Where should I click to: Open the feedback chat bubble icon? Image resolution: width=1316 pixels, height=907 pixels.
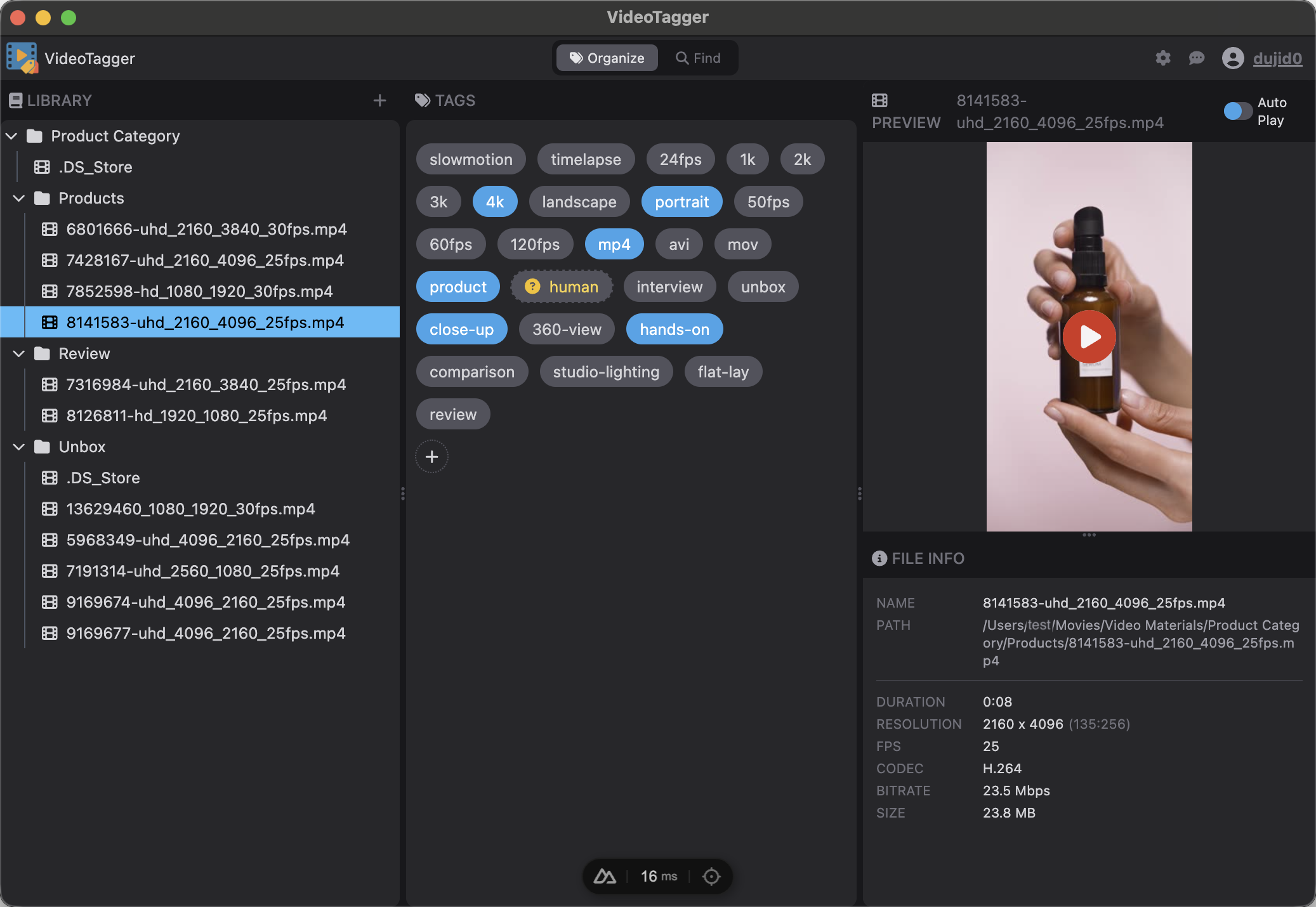coord(1197,58)
